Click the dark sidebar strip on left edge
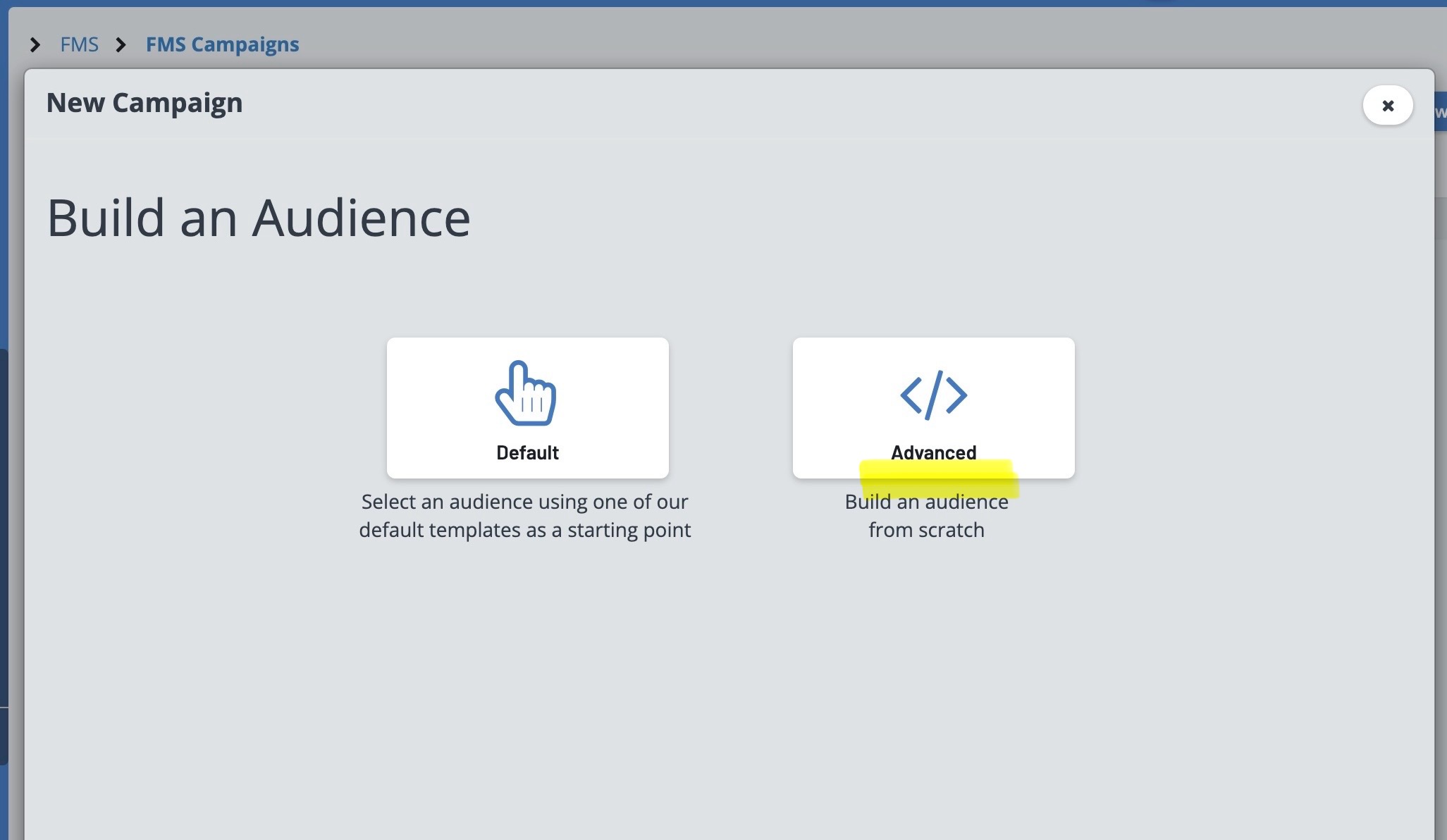Image resolution: width=1447 pixels, height=840 pixels. click(4, 557)
